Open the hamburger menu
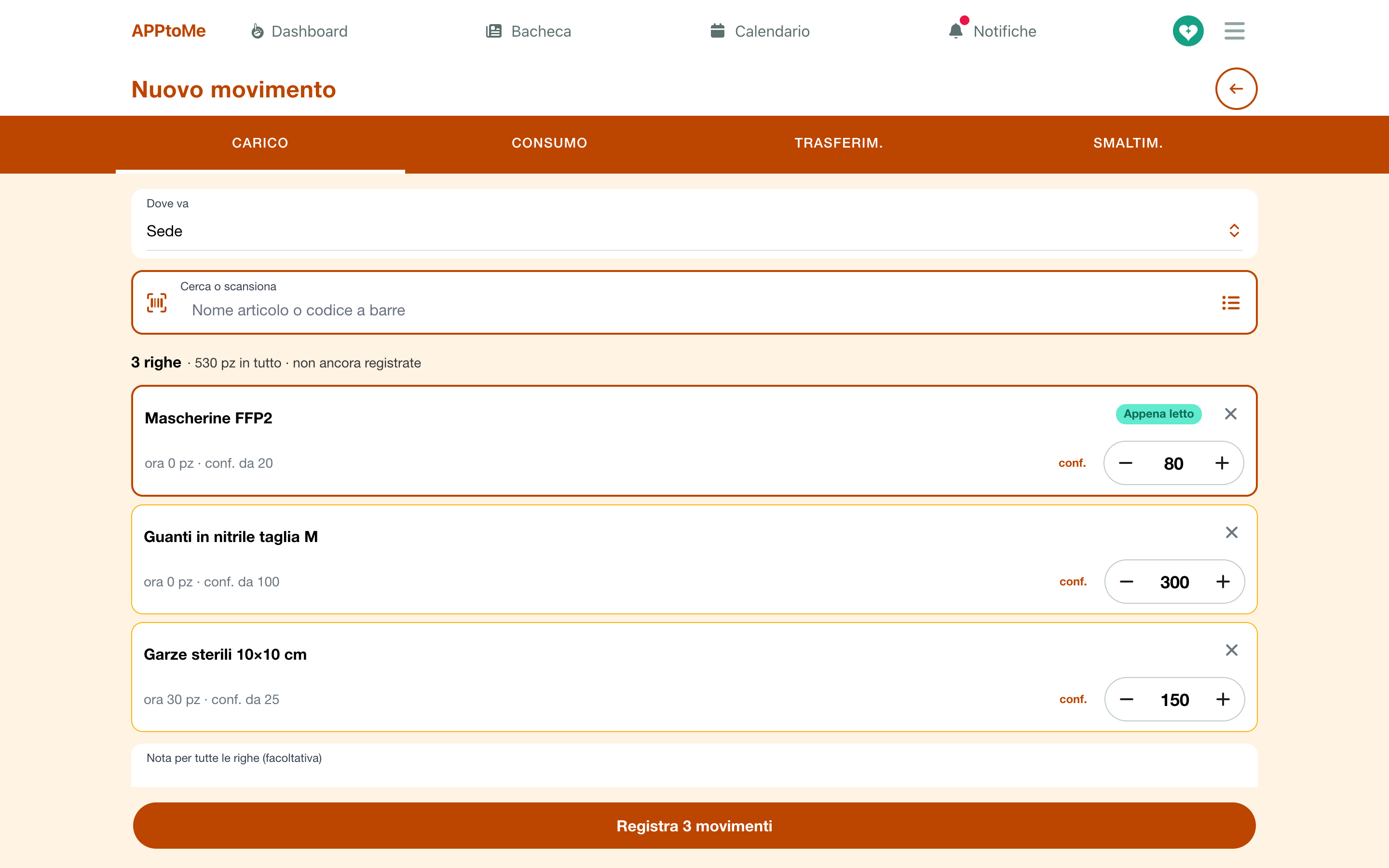1389x868 pixels. (x=1234, y=31)
